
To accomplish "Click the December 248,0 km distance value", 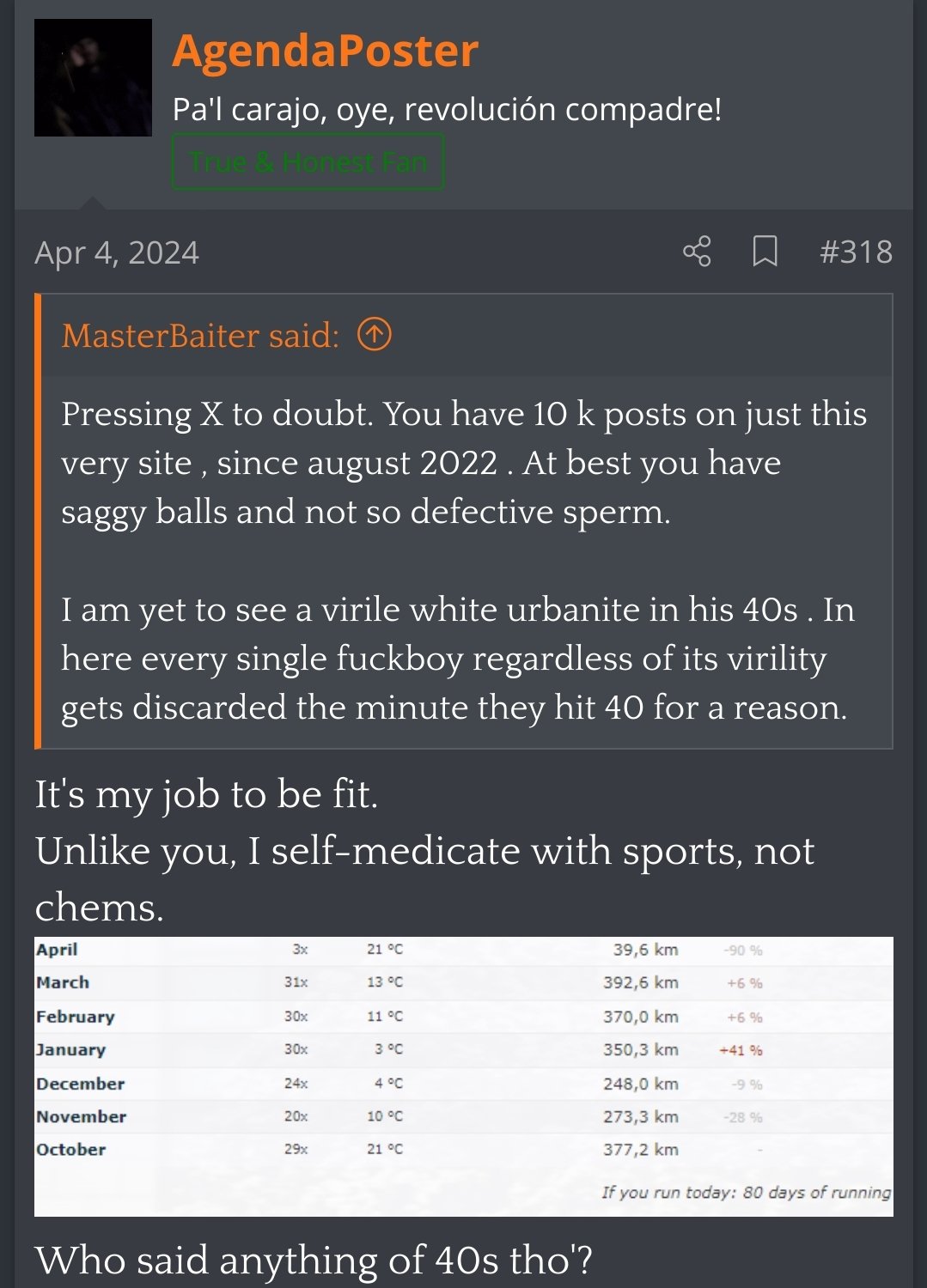I will point(640,1084).
